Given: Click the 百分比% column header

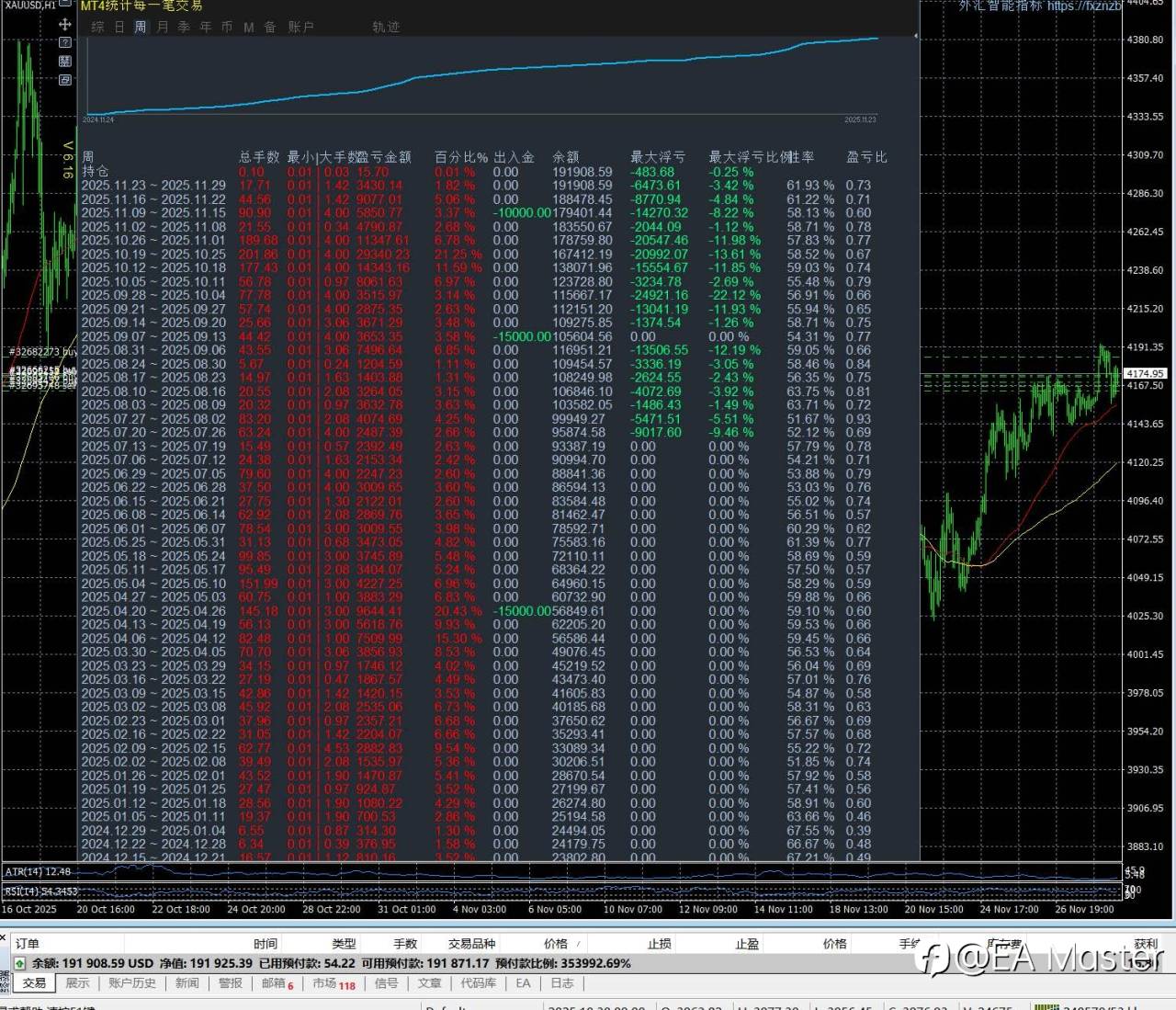Looking at the screenshot, I should click(x=461, y=157).
